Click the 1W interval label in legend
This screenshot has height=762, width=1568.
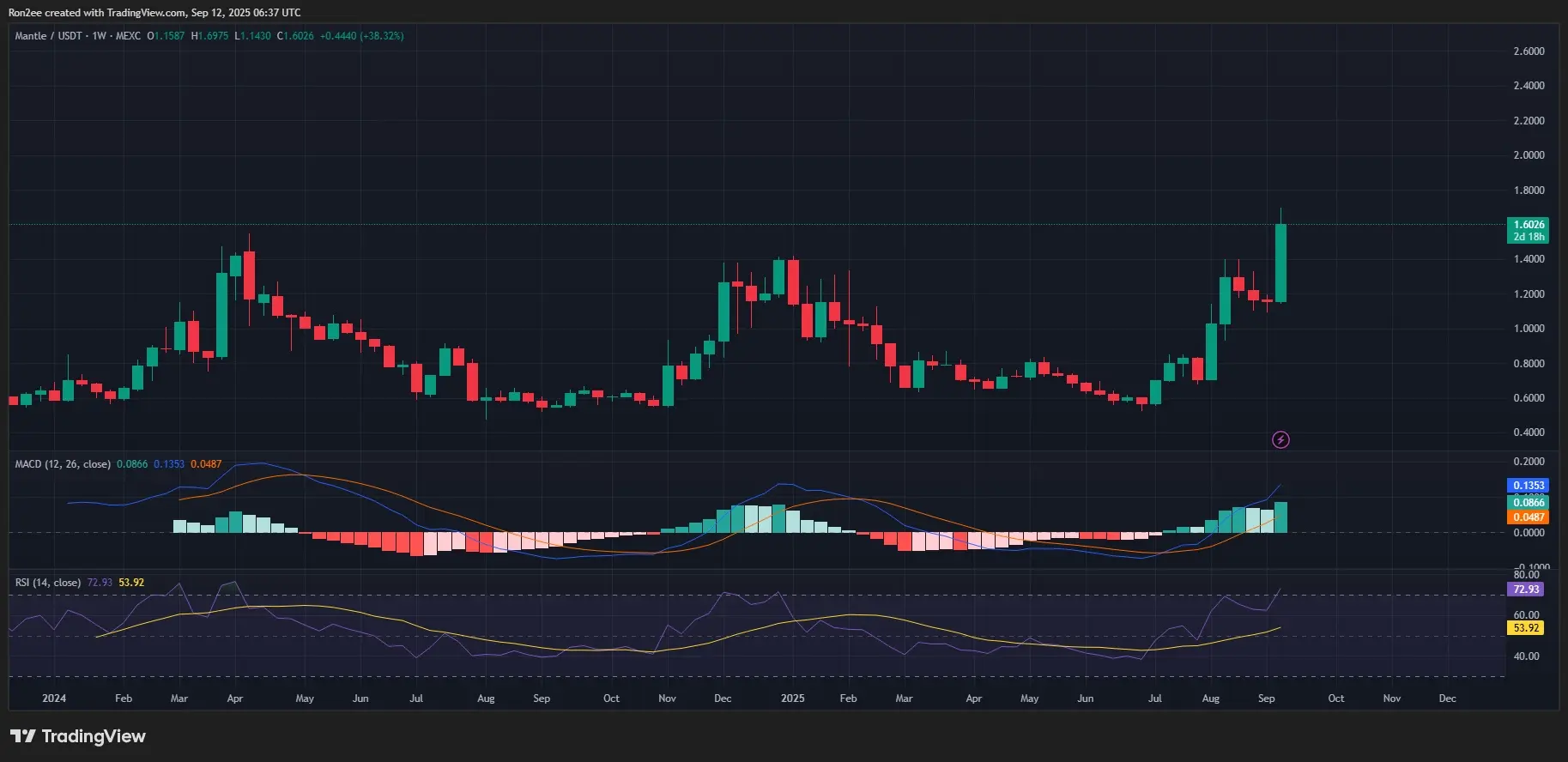100,36
